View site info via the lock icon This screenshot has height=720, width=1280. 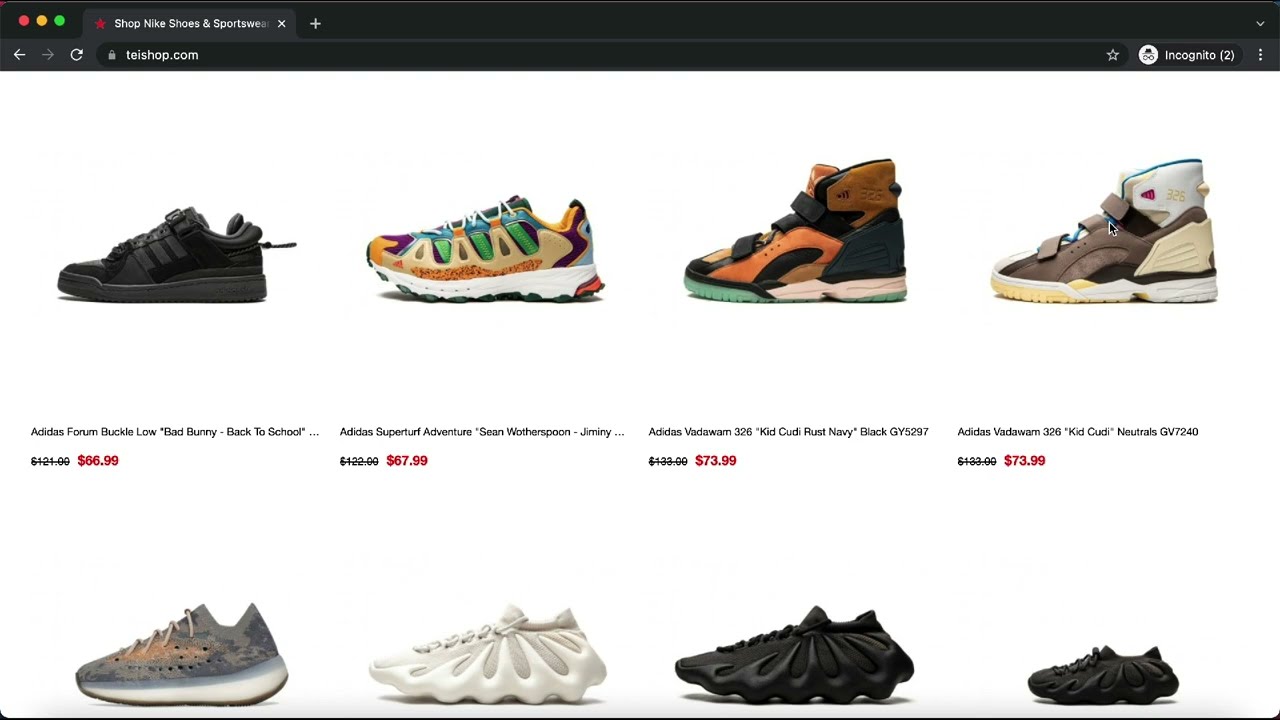(112, 55)
